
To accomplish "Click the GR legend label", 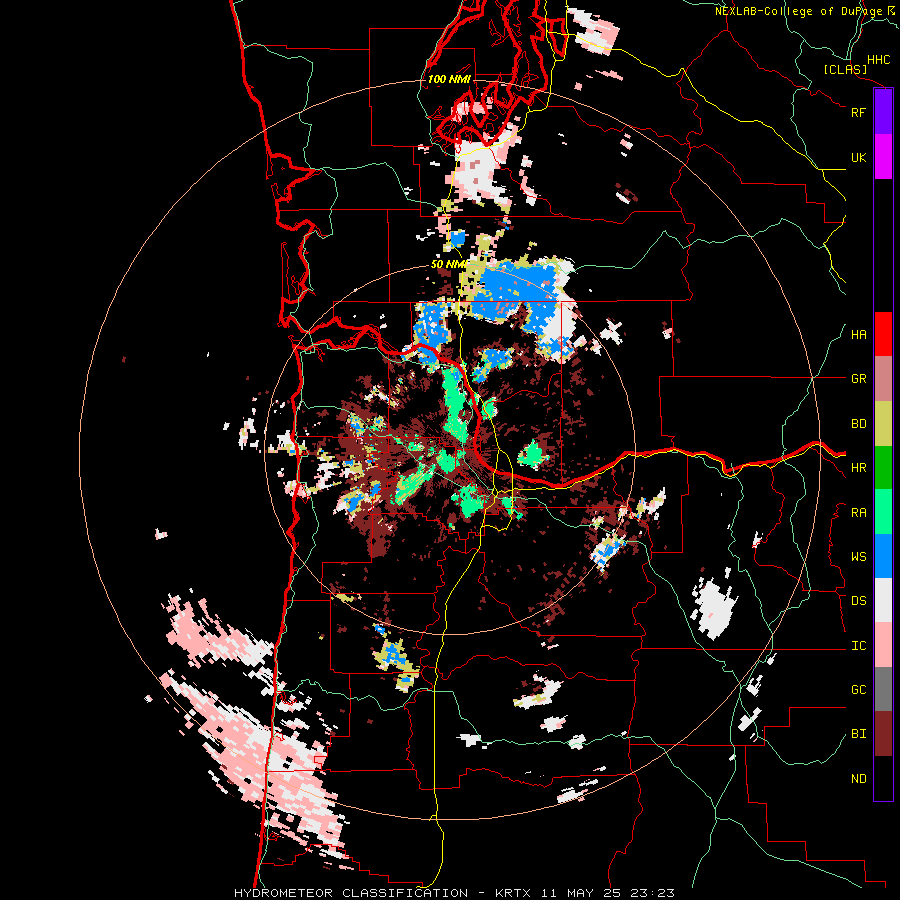I will [x=858, y=379].
